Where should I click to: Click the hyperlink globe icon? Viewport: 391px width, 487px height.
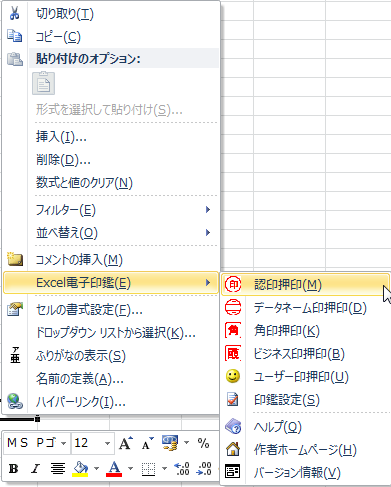click(15, 401)
